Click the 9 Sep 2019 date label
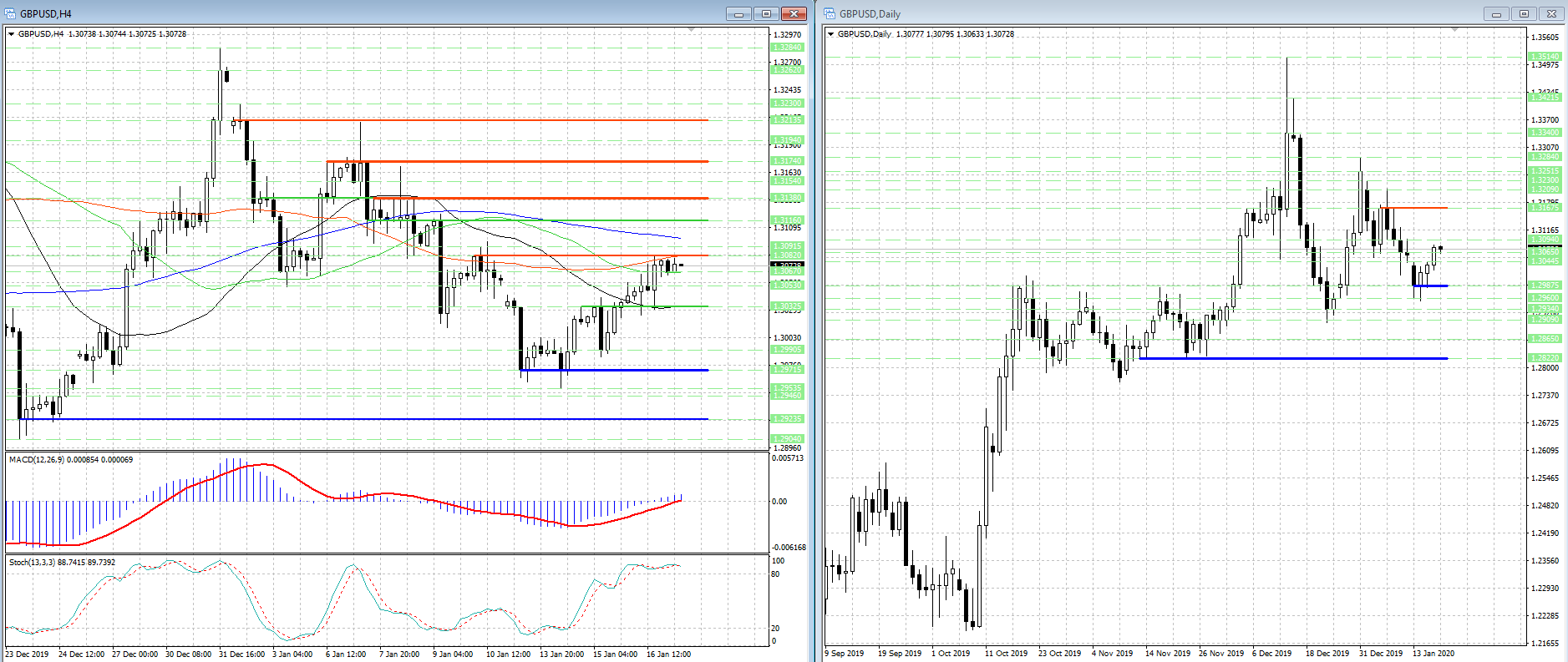 pyautogui.click(x=845, y=654)
